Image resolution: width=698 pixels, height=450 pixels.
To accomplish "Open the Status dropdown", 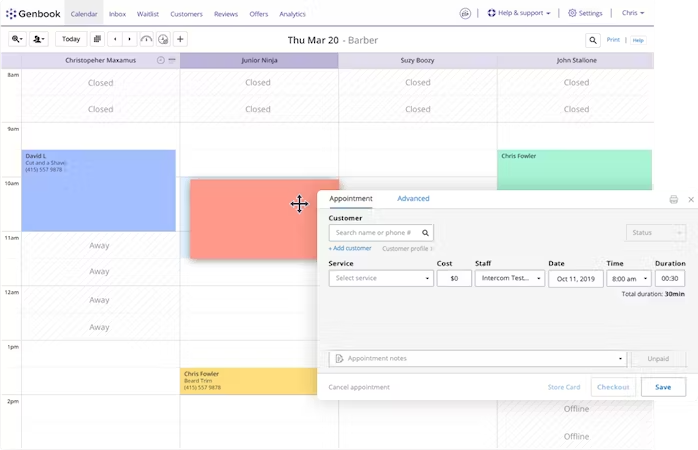I will point(656,233).
